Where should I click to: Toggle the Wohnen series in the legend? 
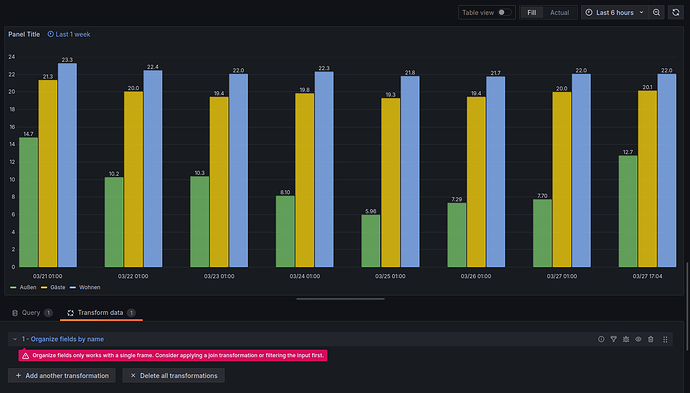point(89,287)
